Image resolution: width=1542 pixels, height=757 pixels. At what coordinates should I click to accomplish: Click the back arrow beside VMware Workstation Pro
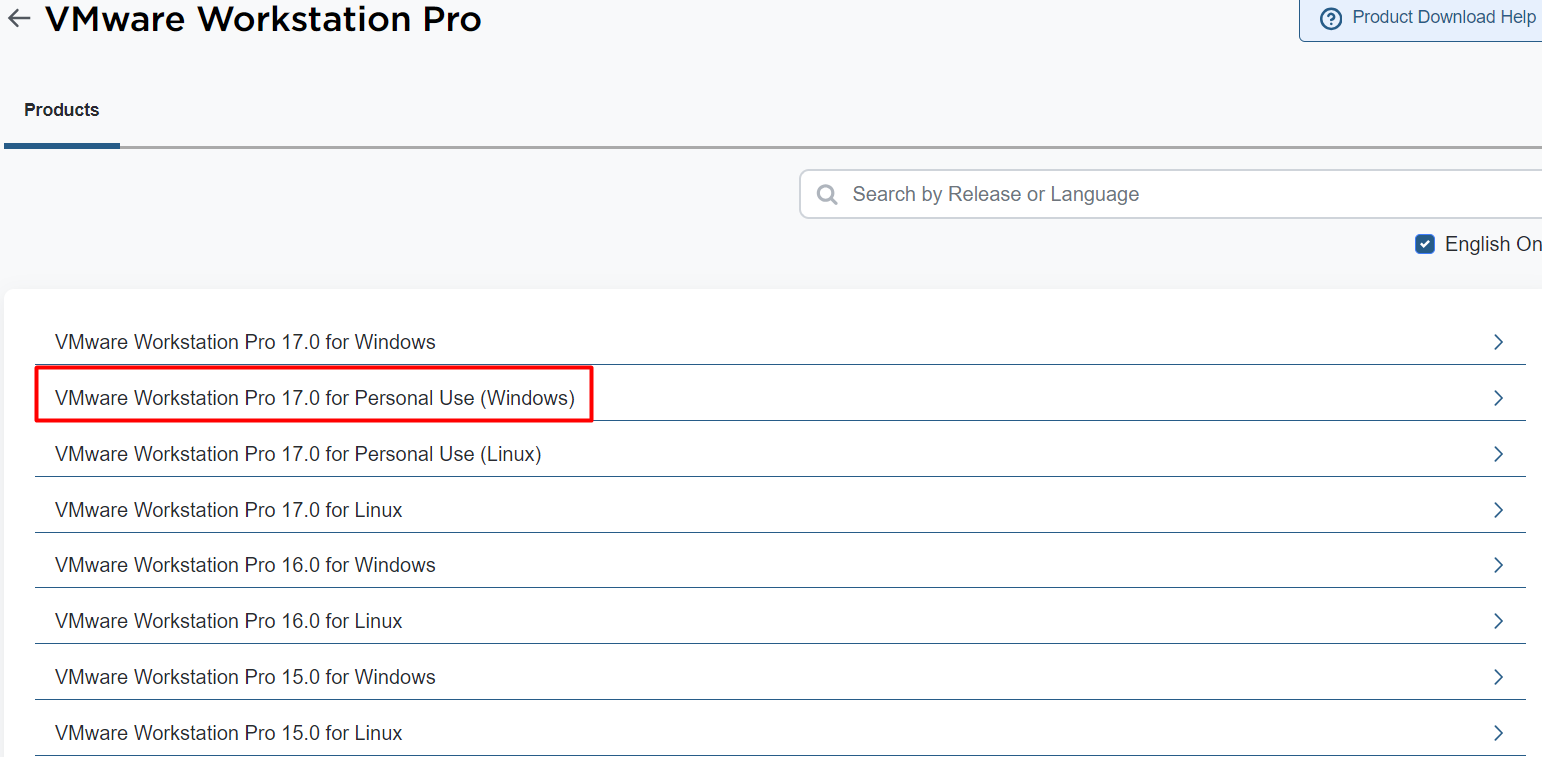[19, 18]
